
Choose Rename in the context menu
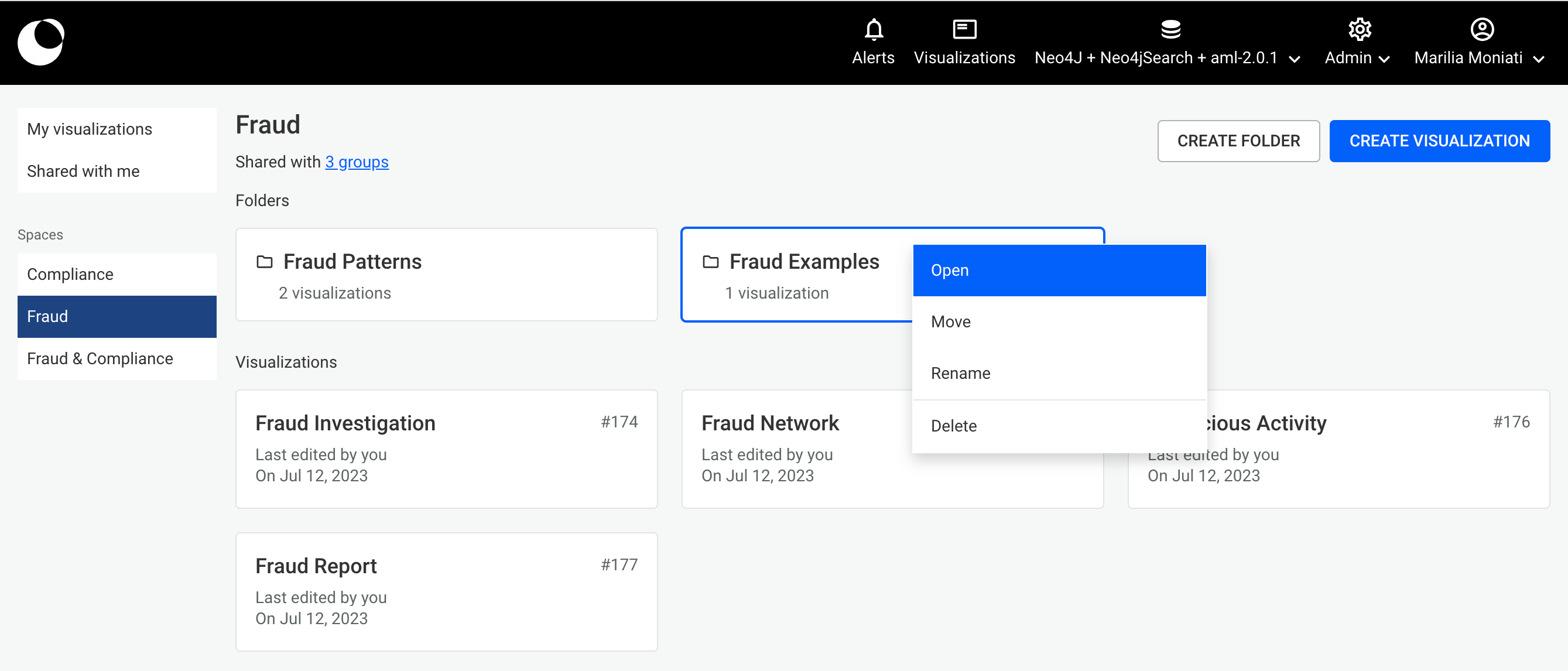pyautogui.click(x=1059, y=373)
